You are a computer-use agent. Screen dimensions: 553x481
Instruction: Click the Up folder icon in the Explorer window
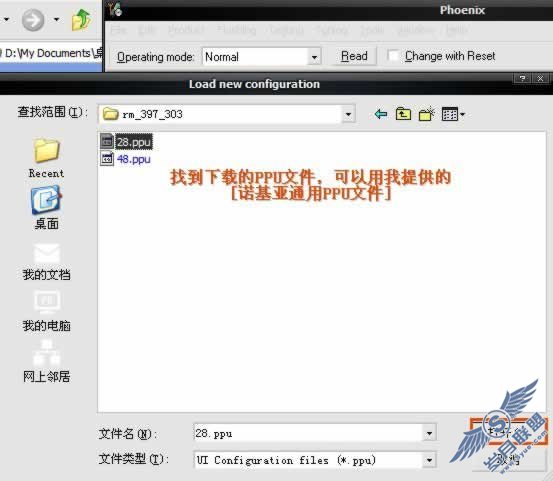coord(81,19)
